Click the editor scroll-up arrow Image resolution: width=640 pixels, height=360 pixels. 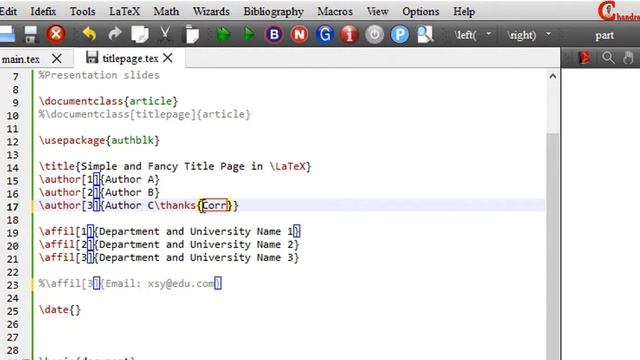(553, 76)
